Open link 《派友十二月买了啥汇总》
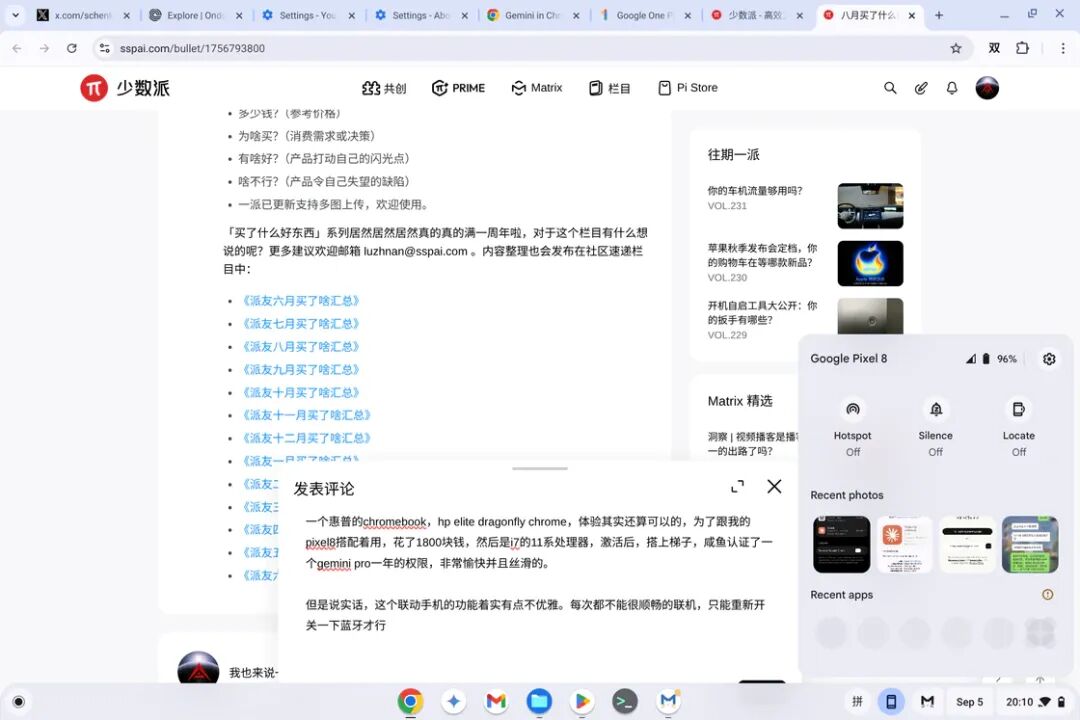 tap(306, 438)
